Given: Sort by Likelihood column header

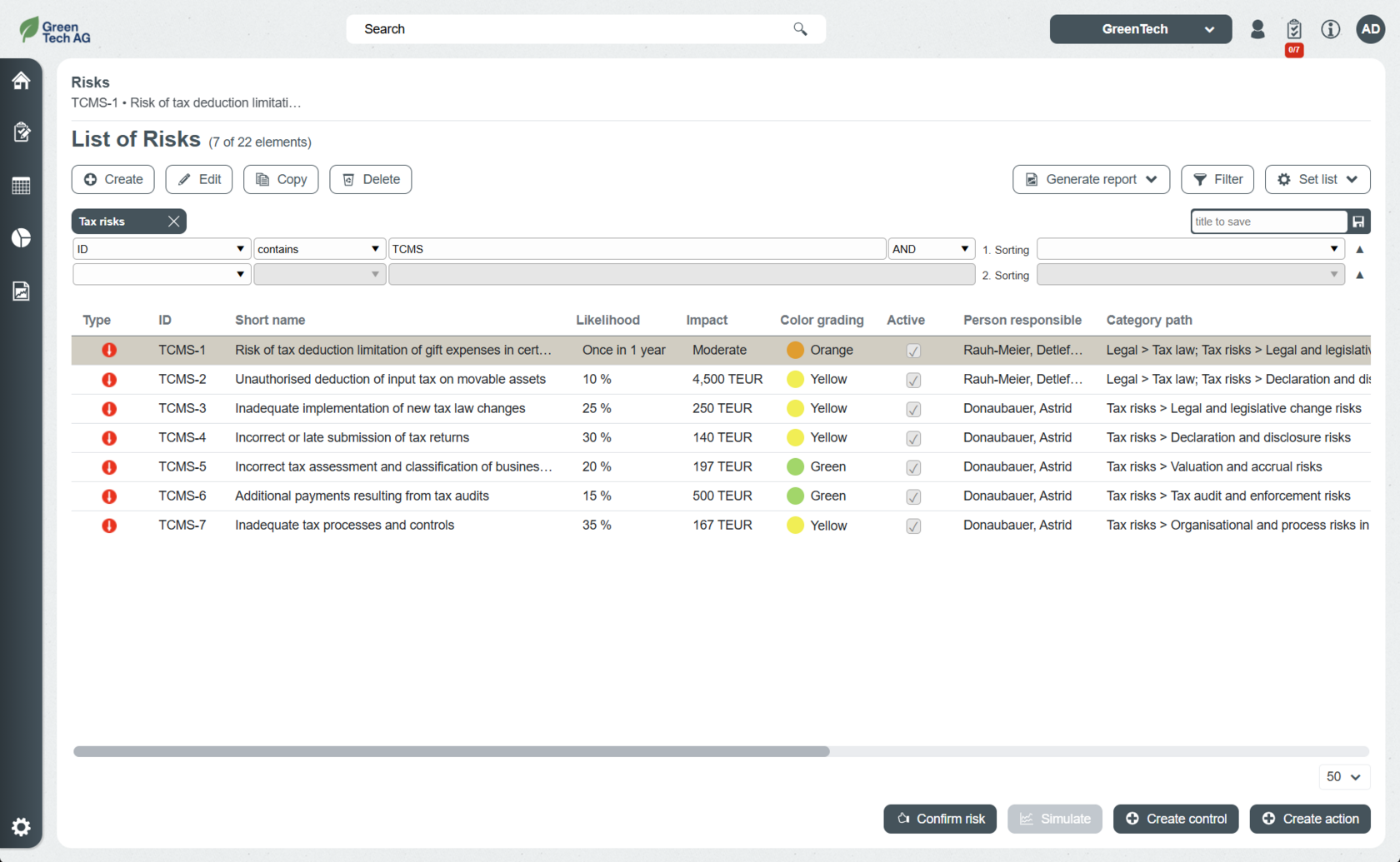Looking at the screenshot, I should click(x=607, y=320).
